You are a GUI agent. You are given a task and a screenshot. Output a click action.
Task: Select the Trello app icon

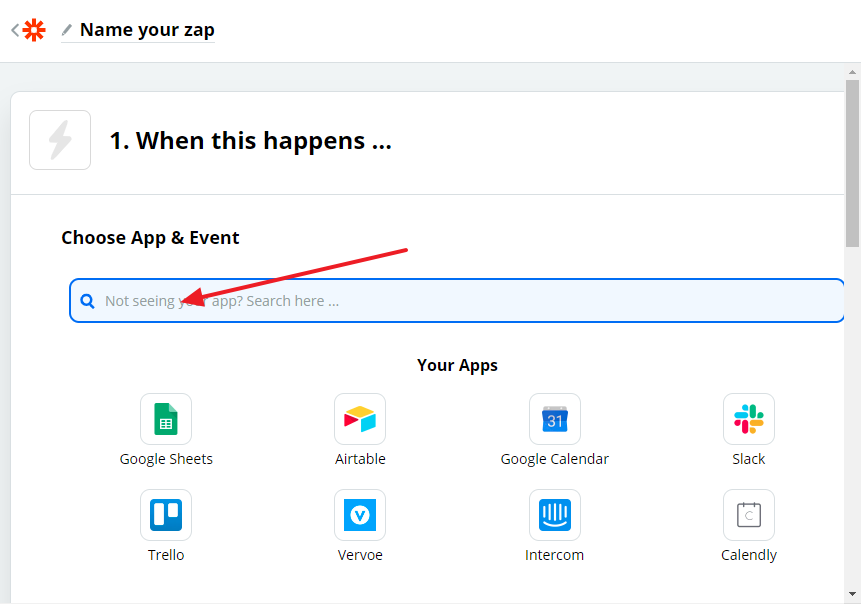pyautogui.click(x=166, y=515)
